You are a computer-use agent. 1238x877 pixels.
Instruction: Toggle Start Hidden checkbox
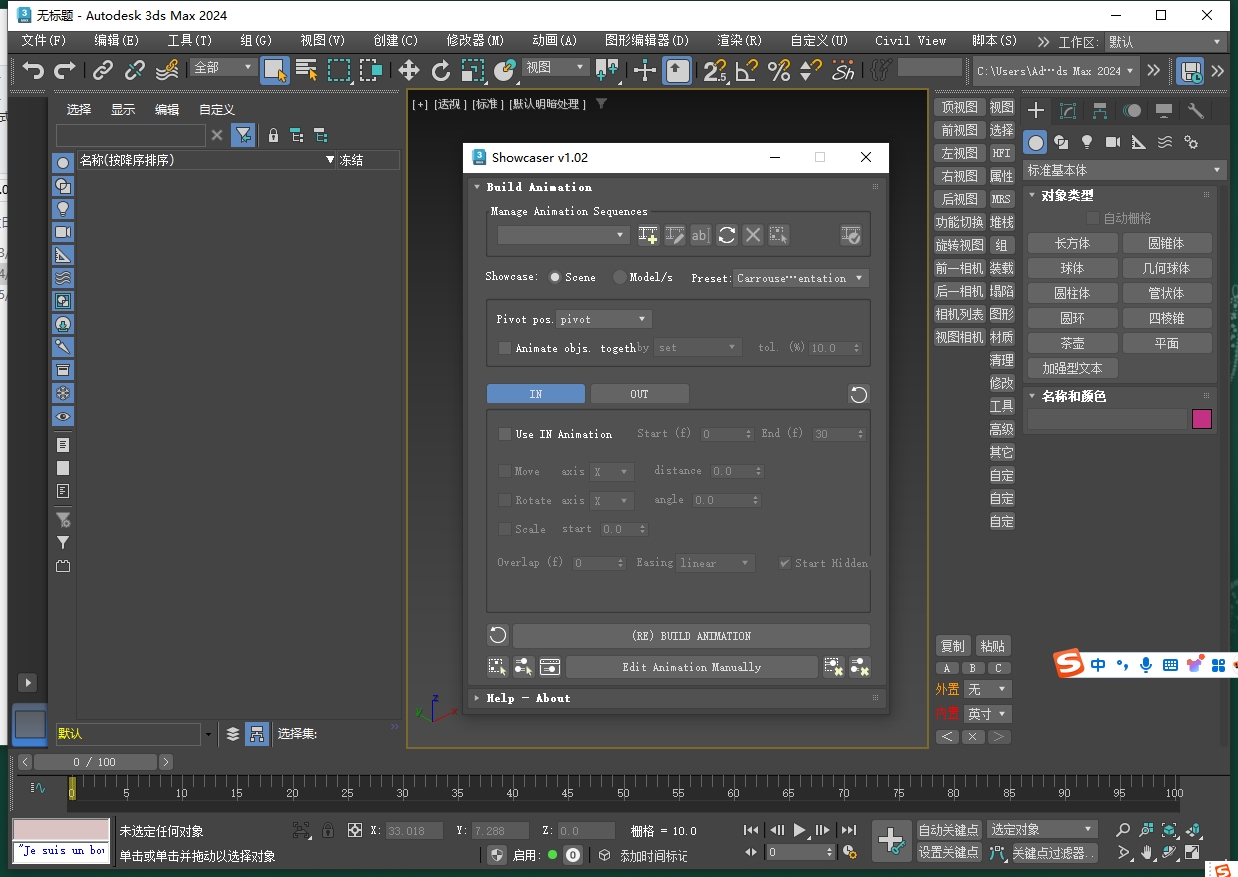pyautogui.click(x=785, y=563)
